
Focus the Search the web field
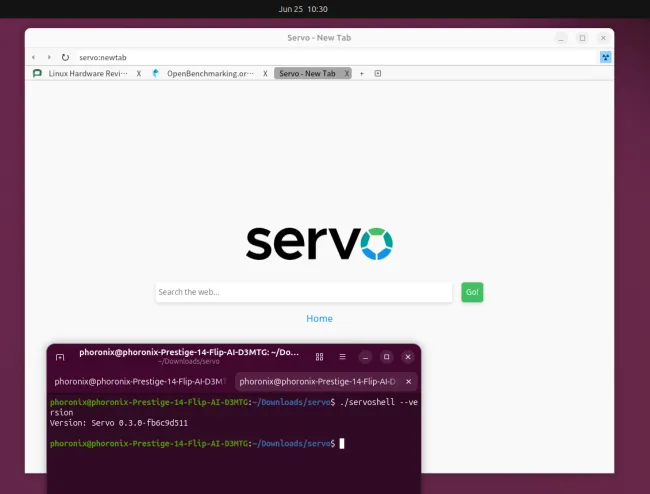pyautogui.click(x=304, y=292)
